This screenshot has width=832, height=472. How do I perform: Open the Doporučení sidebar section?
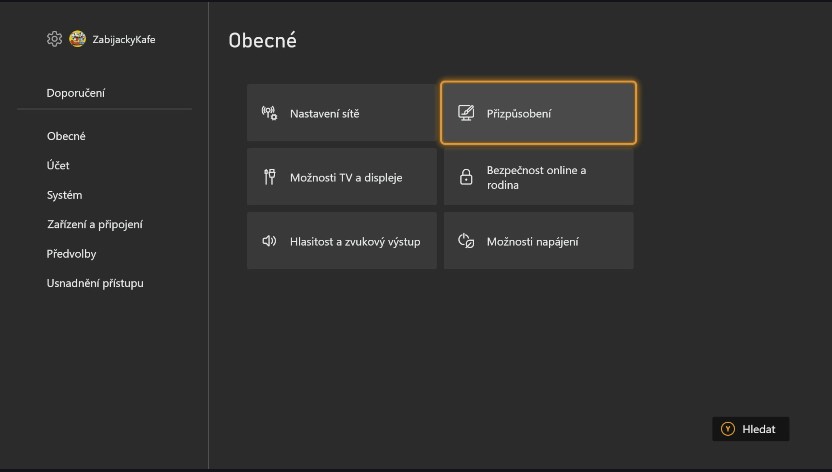[x=76, y=93]
